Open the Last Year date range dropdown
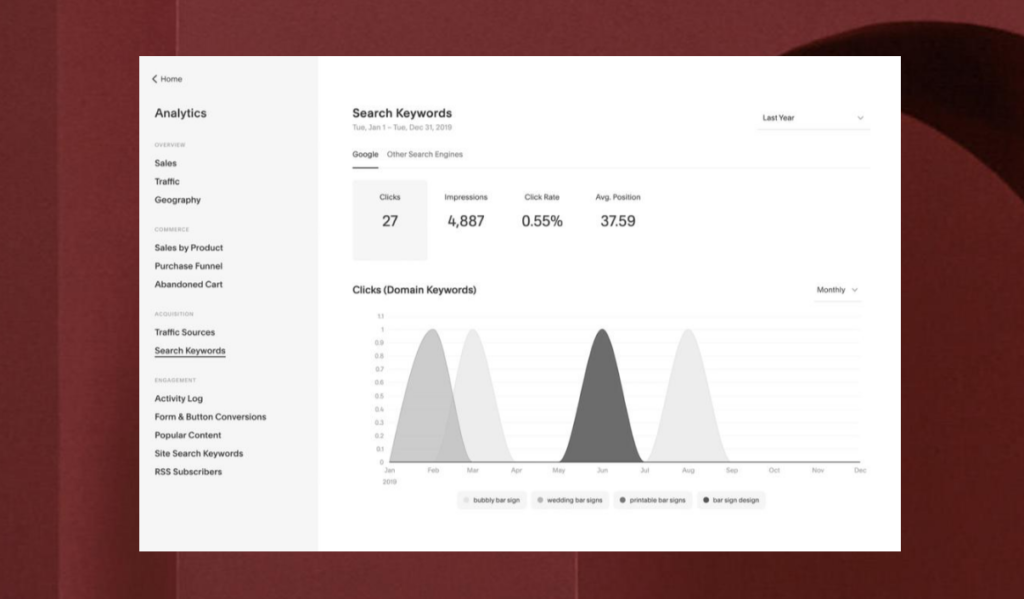 point(813,118)
